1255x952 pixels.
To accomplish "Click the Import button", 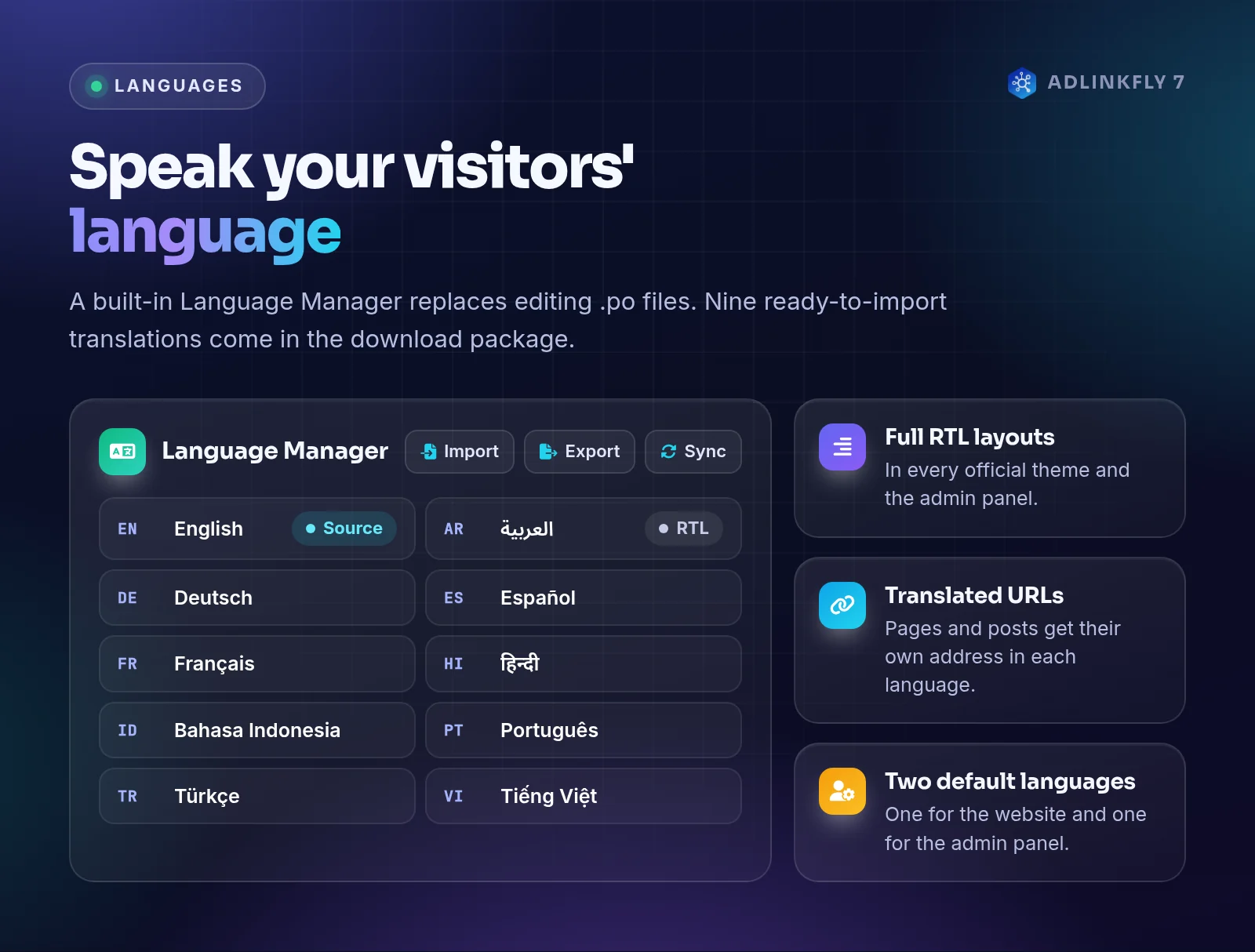I will [x=460, y=452].
